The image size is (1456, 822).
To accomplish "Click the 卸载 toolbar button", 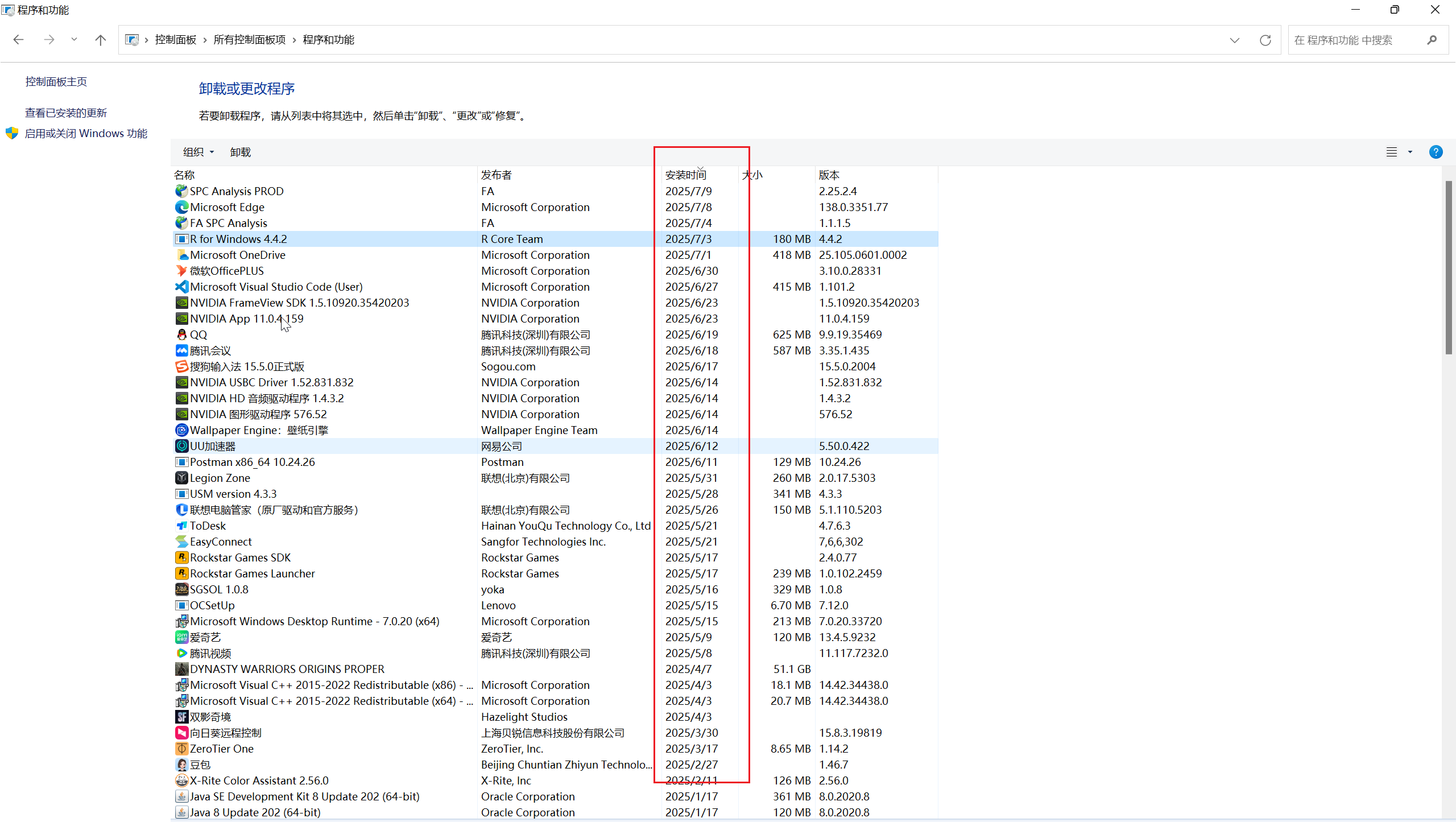I will tap(240, 152).
